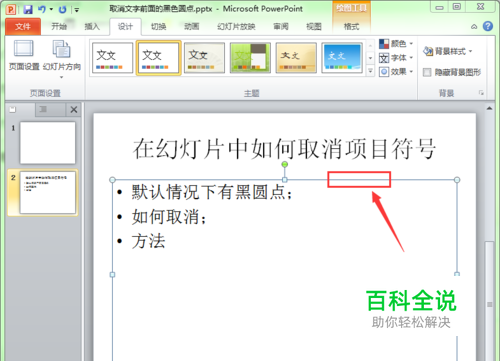Apply the highlighted second theme thumbnail

pyautogui.click(x=159, y=58)
